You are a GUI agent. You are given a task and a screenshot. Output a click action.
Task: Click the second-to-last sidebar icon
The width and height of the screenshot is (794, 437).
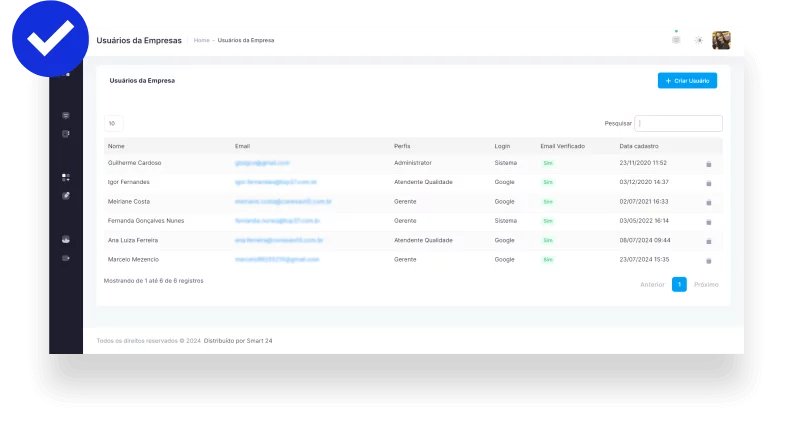coord(66,240)
